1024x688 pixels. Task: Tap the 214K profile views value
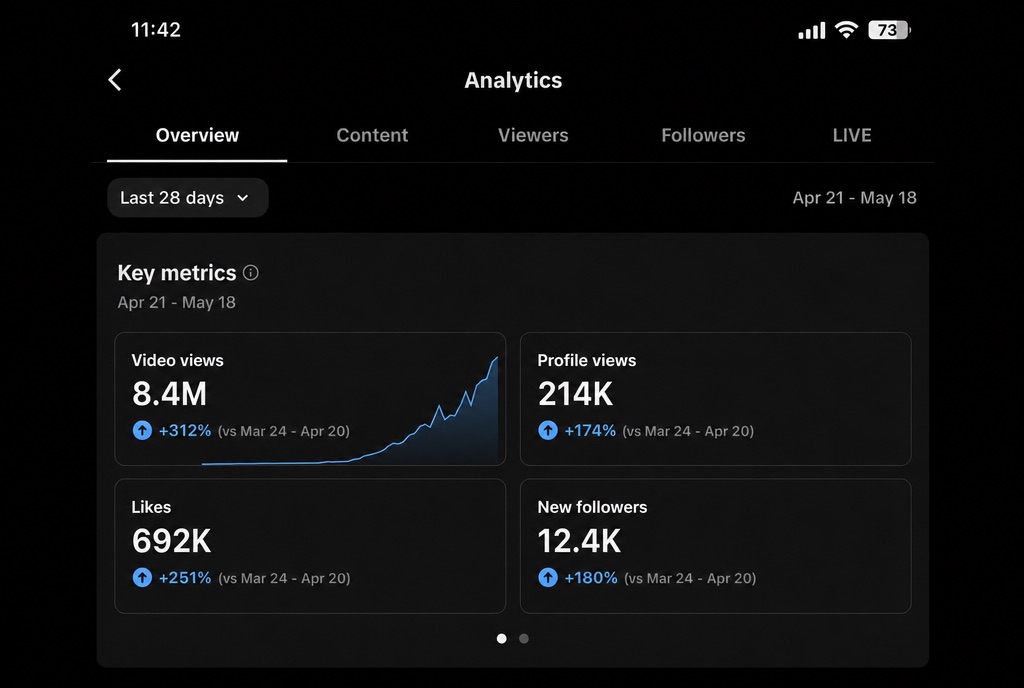pos(575,394)
